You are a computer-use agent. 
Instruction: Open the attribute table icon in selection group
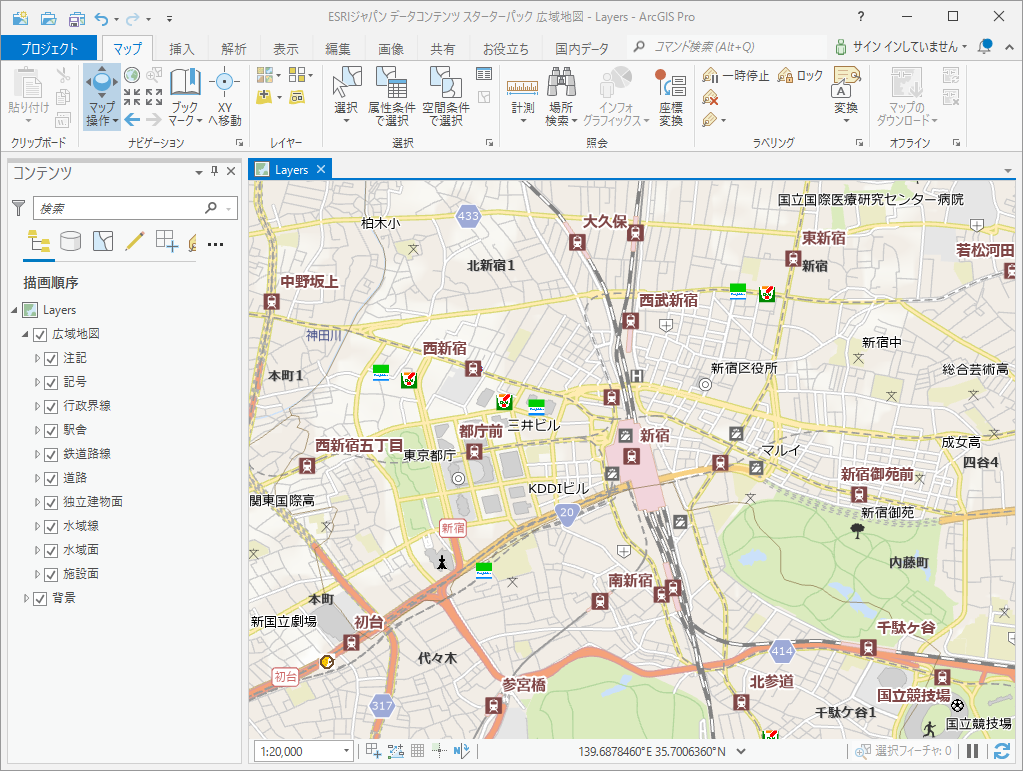point(483,74)
